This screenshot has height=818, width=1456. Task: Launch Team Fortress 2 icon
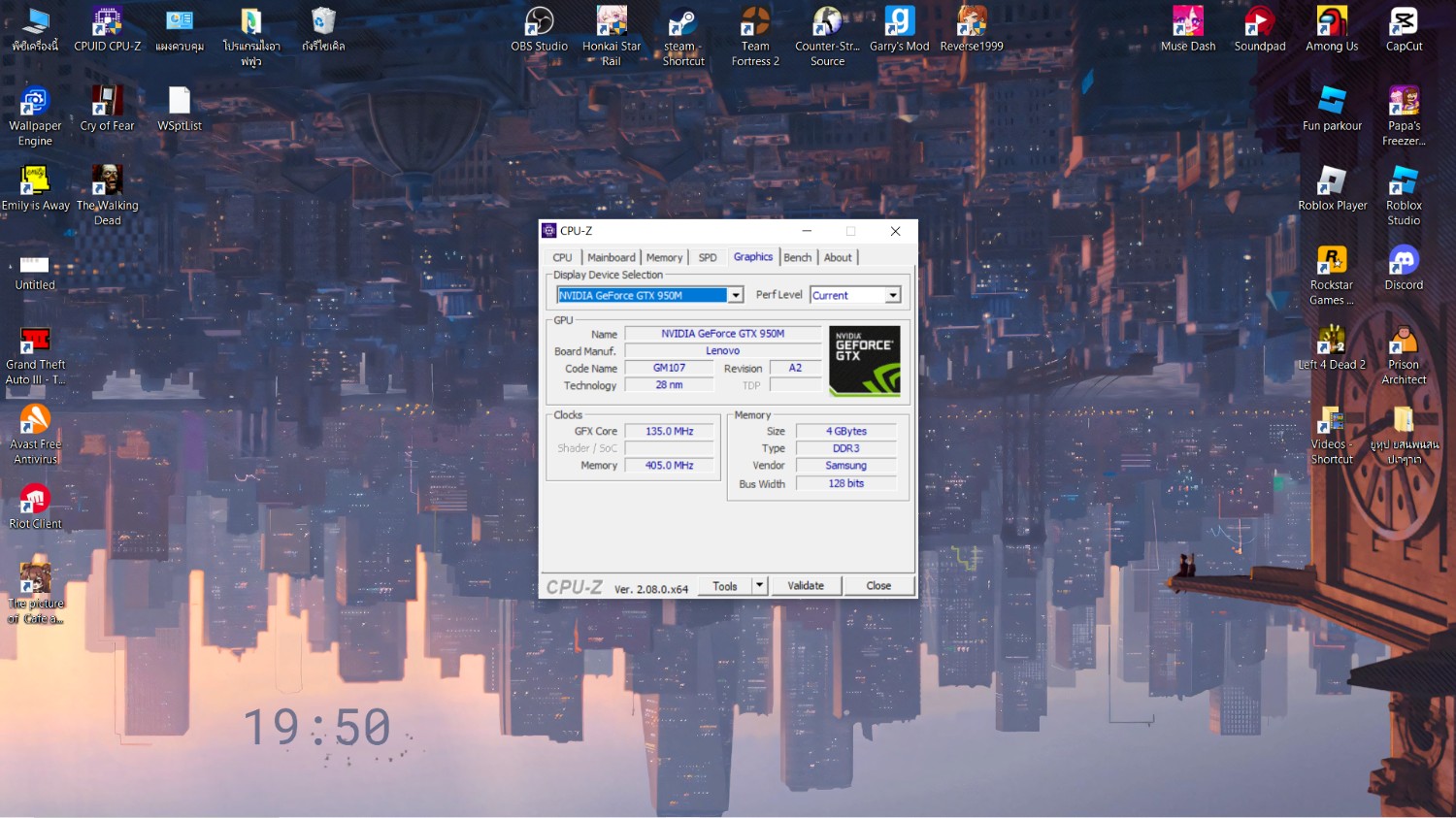click(x=755, y=36)
